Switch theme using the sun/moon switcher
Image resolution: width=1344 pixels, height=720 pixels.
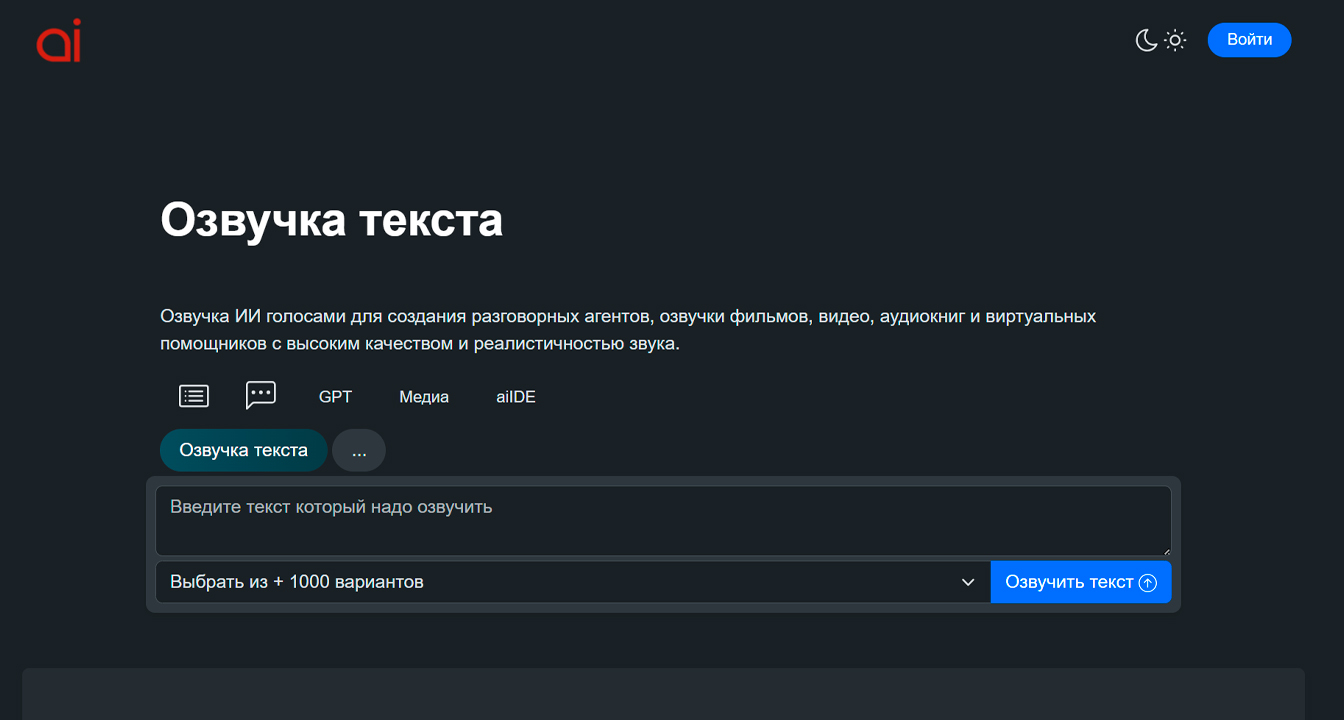pyautogui.click(x=1160, y=40)
